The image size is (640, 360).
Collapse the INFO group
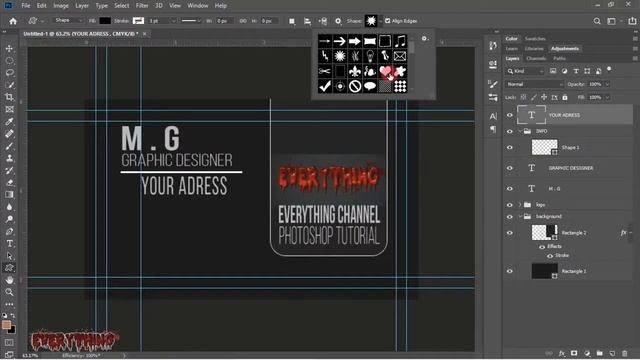[520, 131]
